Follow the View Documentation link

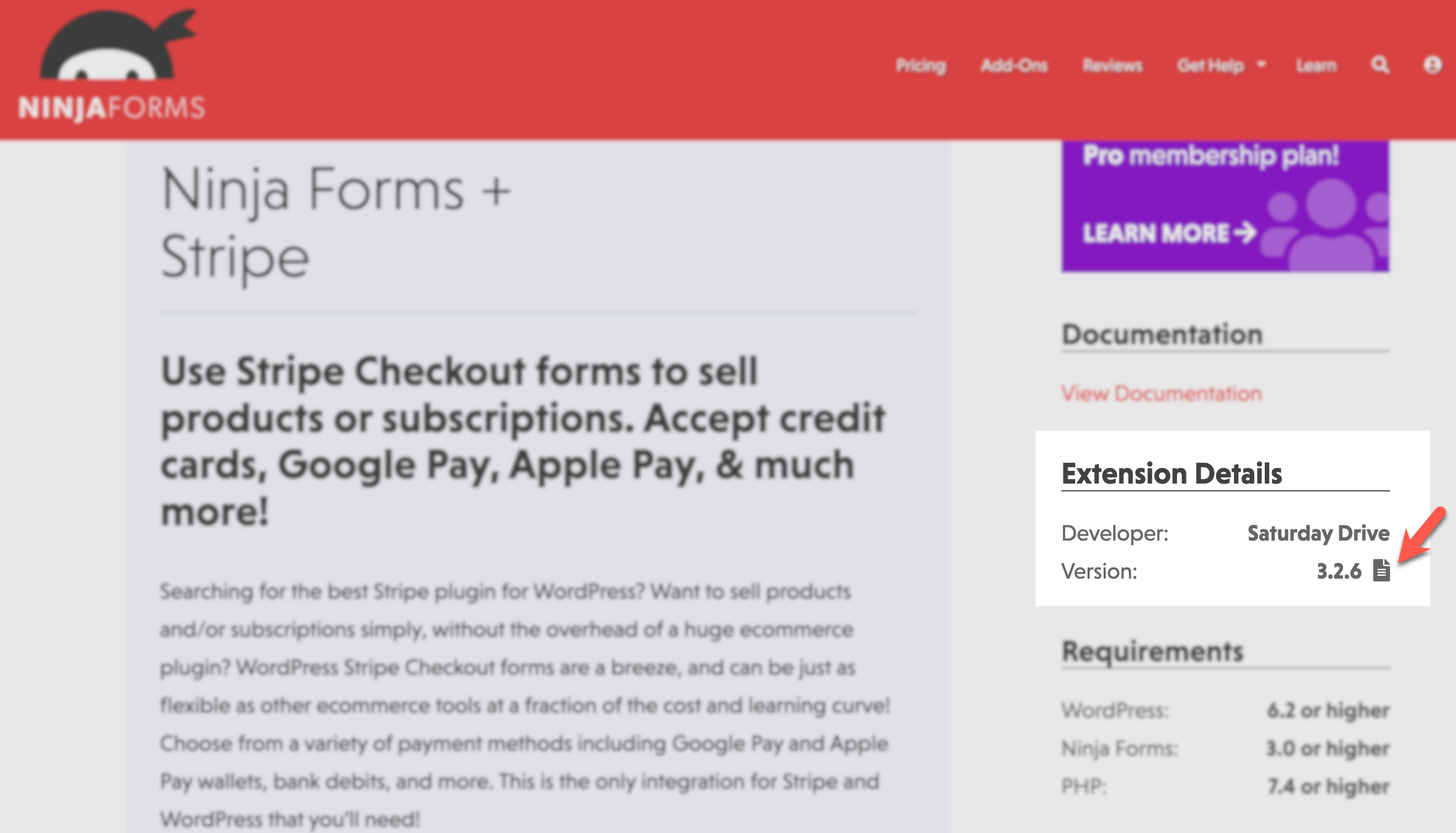tap(1161, 394)
